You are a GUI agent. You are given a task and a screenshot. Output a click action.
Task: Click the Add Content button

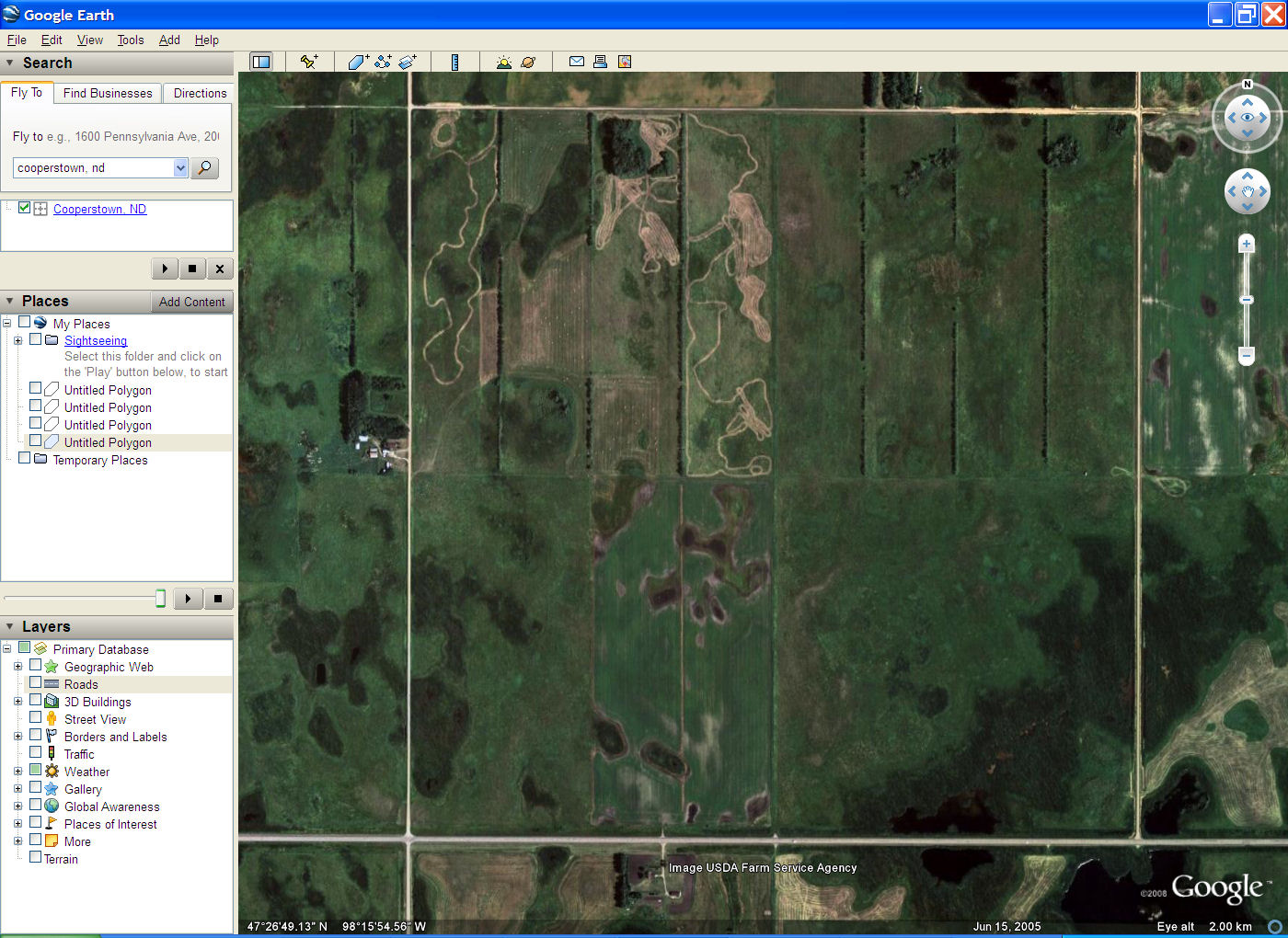click(x=191, y=302)
